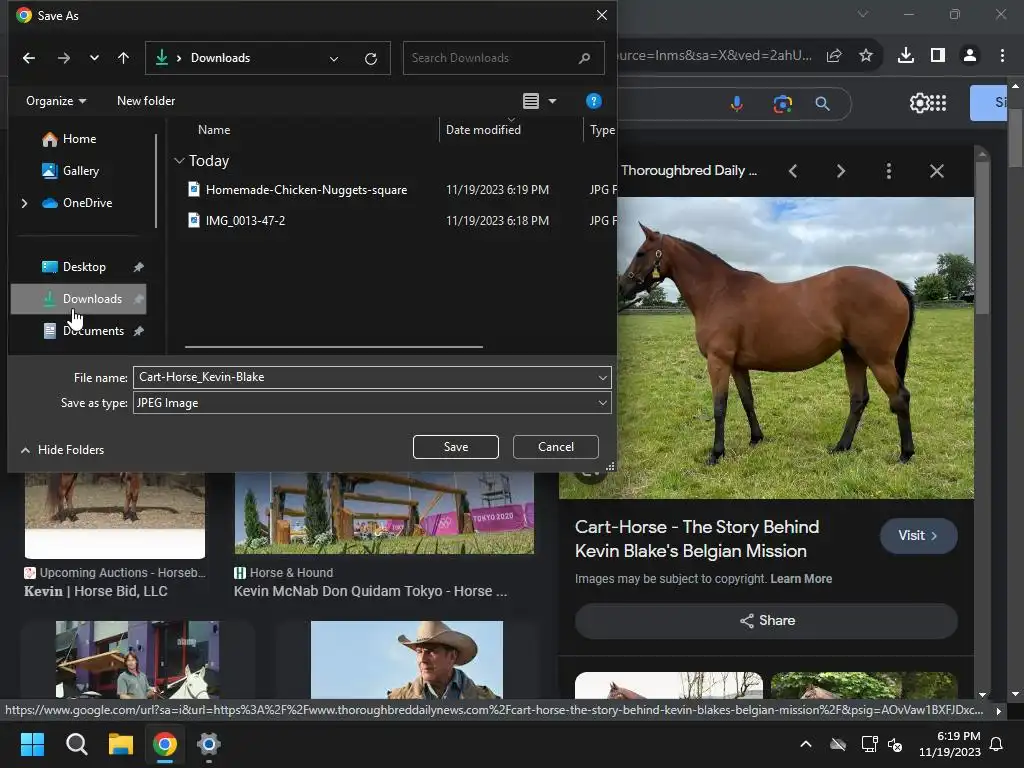The image size is (1024, 768).
Task: Open Chrome downloads toolbar icon
Action: tap(905, 56)
